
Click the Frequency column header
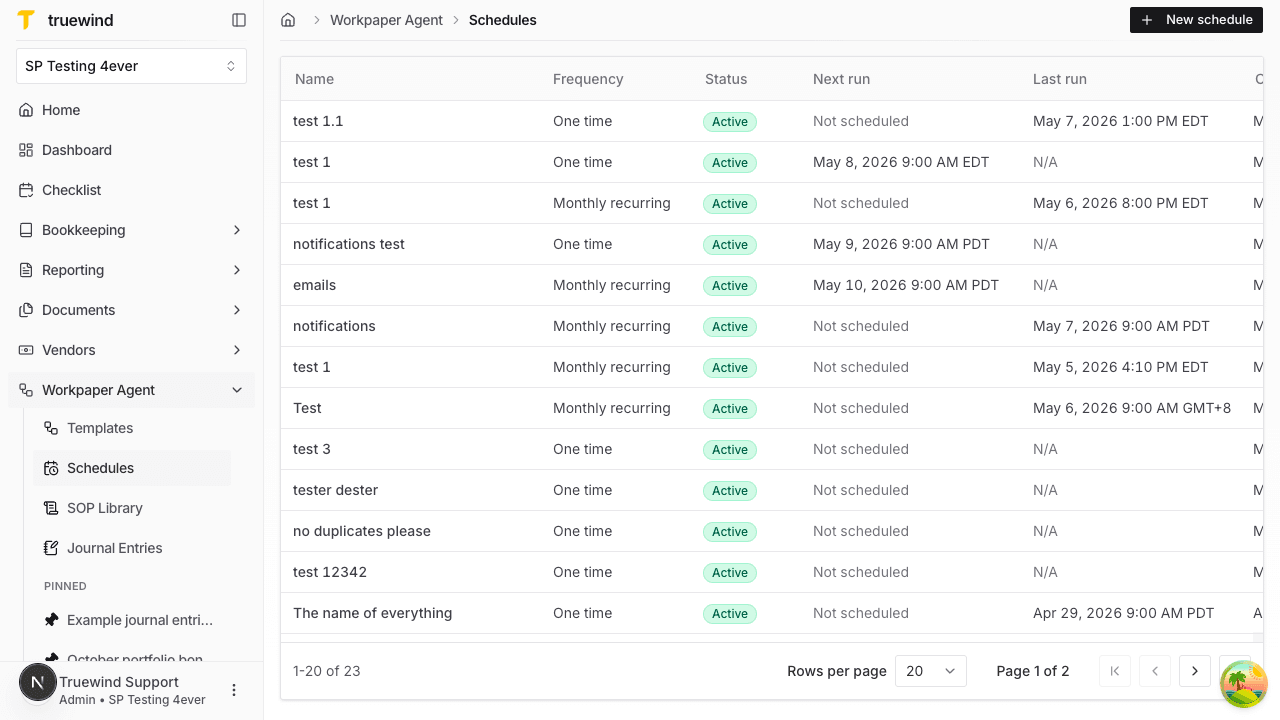[x=588, y=79]
